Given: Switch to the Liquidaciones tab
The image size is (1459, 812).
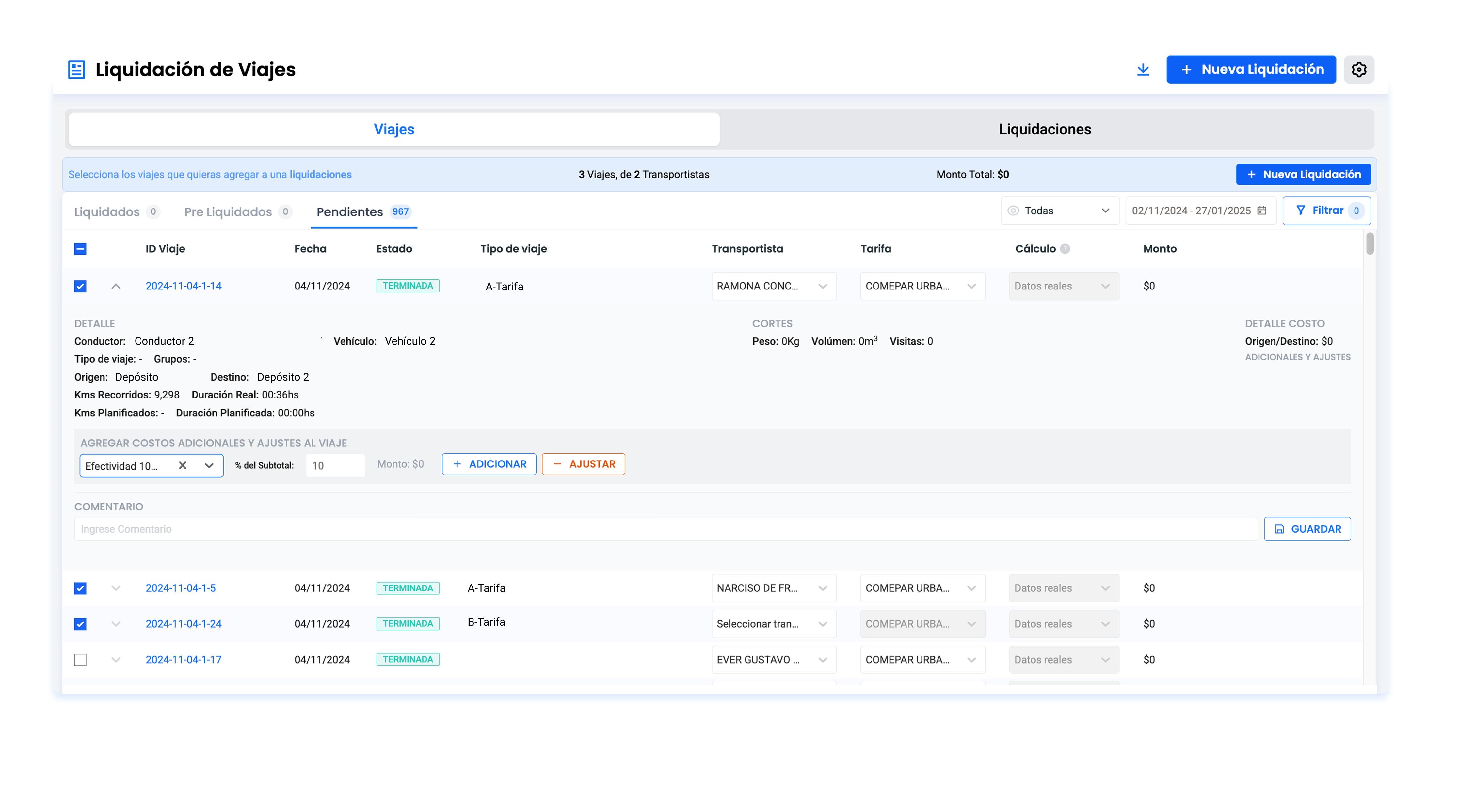Looking at the screenshot, I should (x=1044, y=129).
